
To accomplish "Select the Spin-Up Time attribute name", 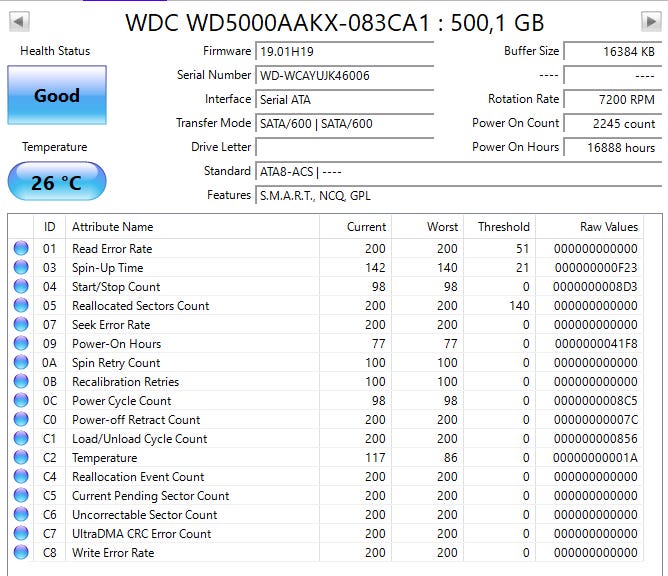I will pos(107,268).
